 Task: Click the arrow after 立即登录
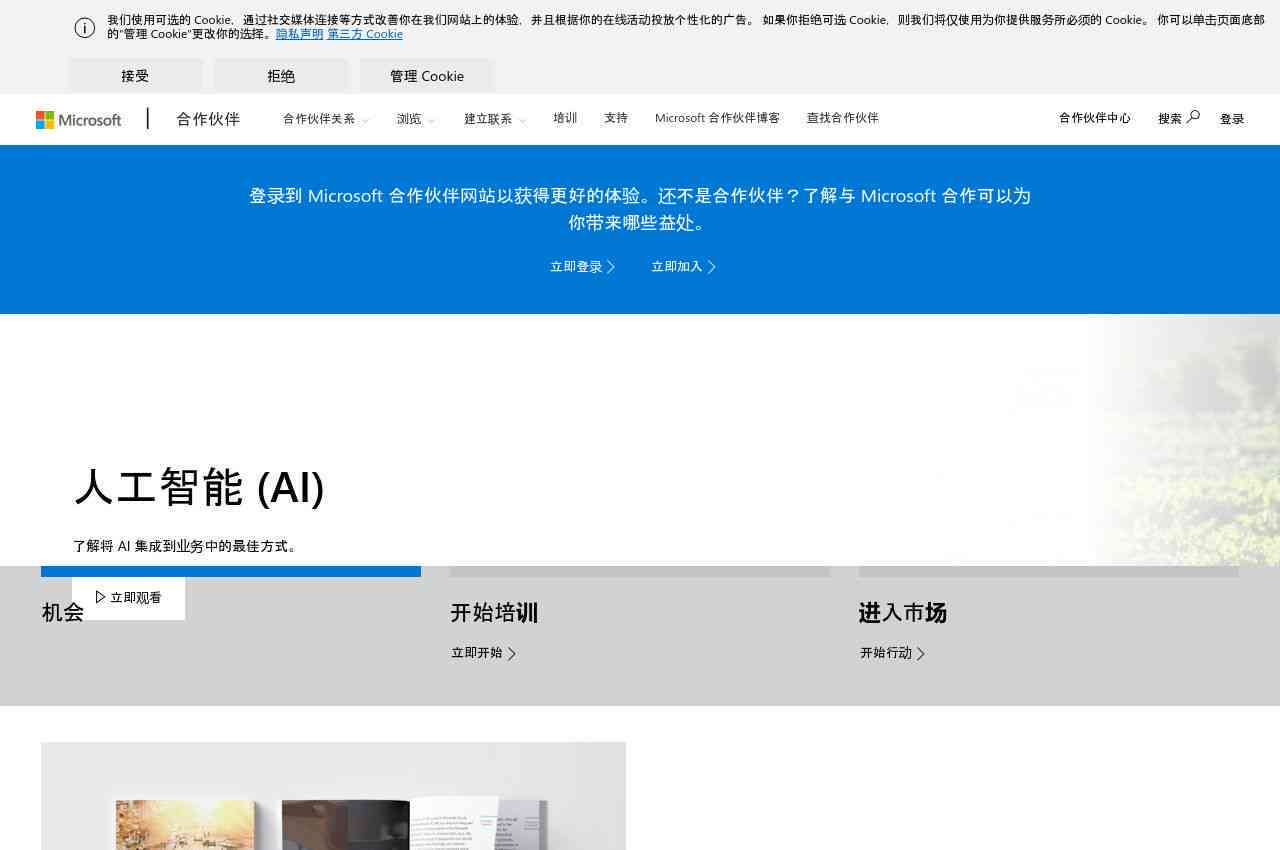pyautogui.click(x=611, y=267)
